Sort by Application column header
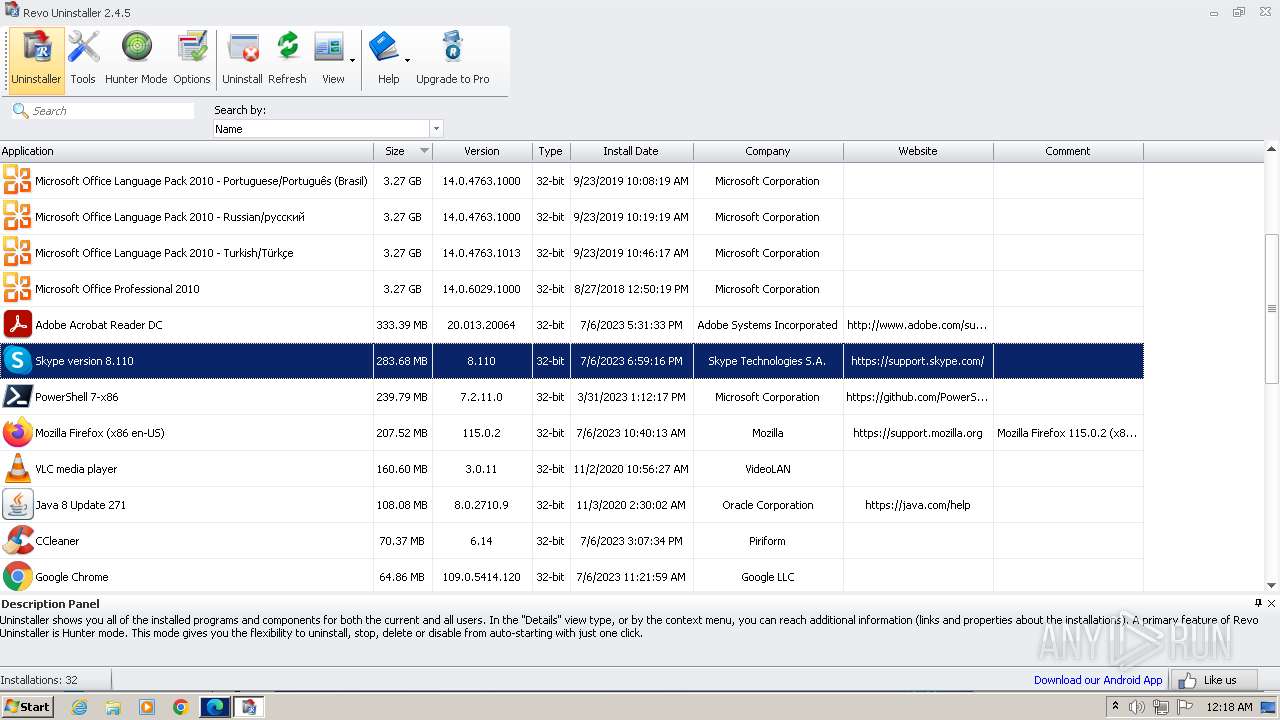This screenshot has height=720, width=1280. [x=186, y=151]
